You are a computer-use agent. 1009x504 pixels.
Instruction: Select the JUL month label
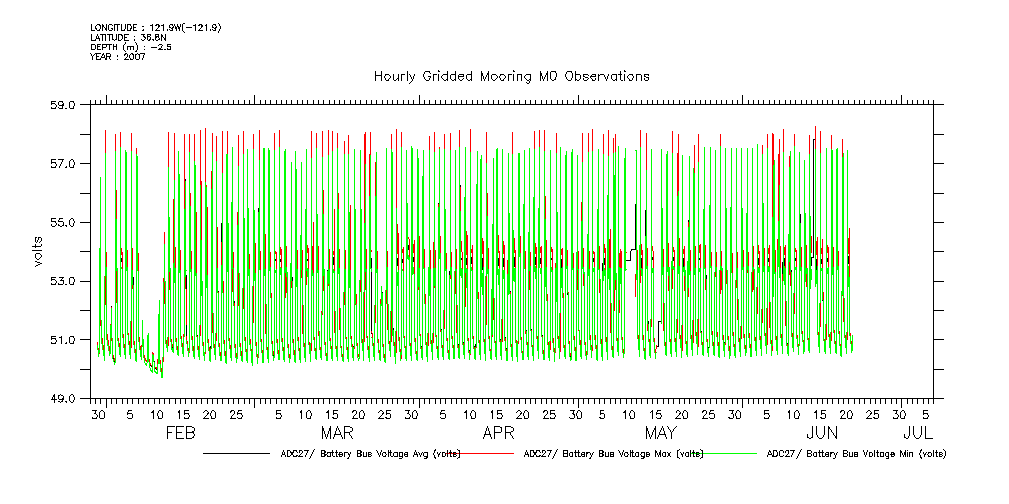[x=918, y=434]
